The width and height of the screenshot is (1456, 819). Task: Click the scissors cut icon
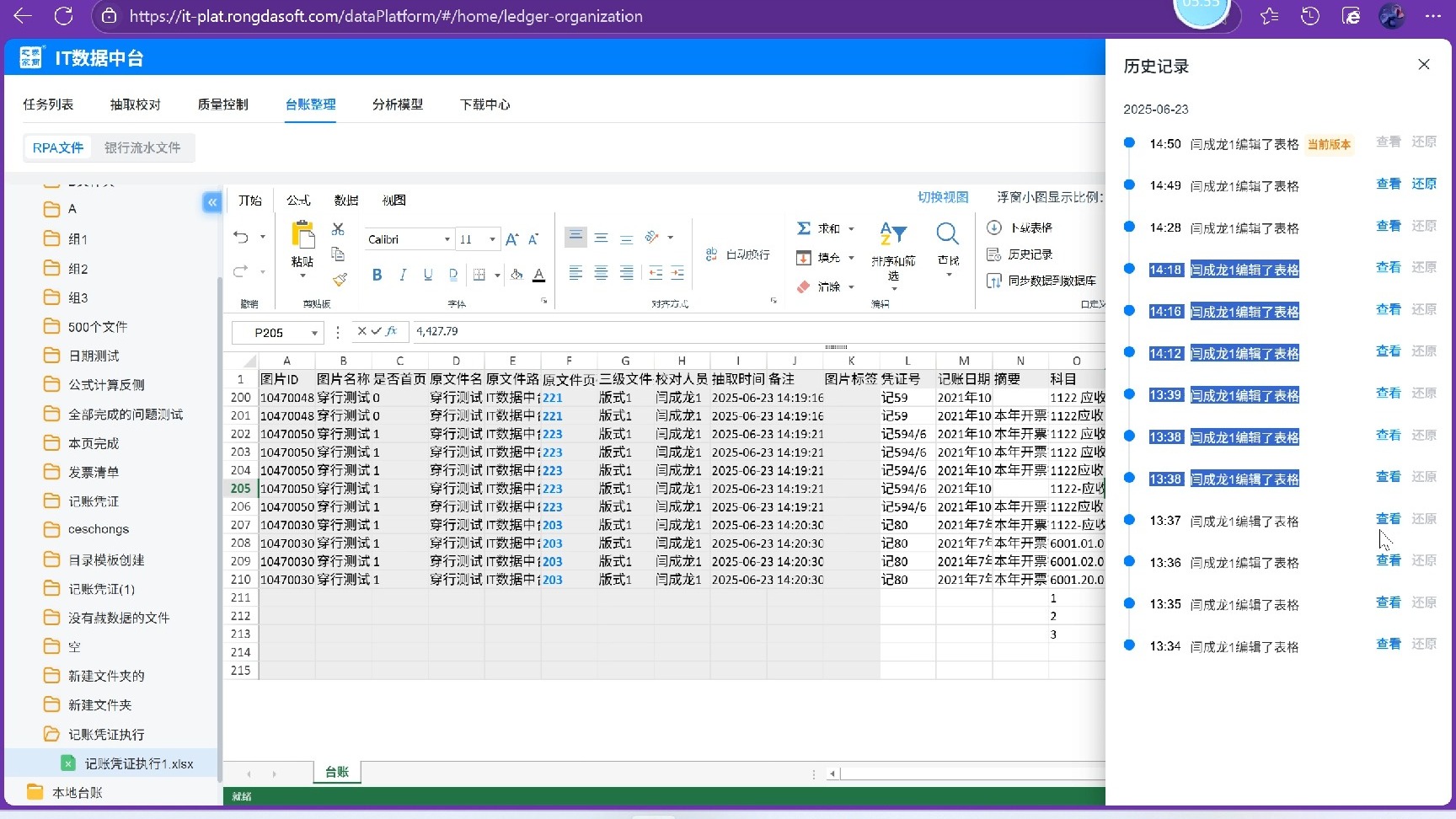tap(338, 229)
